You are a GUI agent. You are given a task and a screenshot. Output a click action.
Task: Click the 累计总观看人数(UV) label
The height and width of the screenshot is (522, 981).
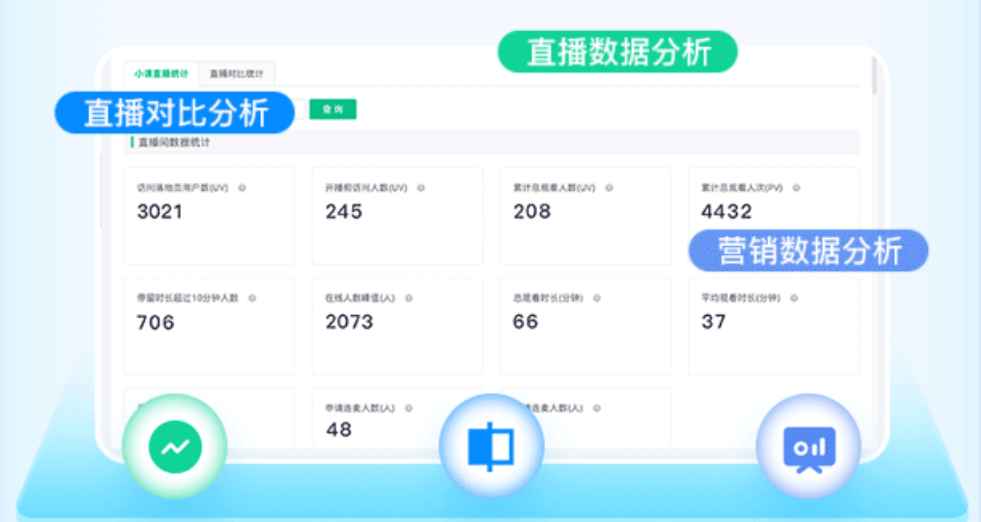click(x=554, y=188)
